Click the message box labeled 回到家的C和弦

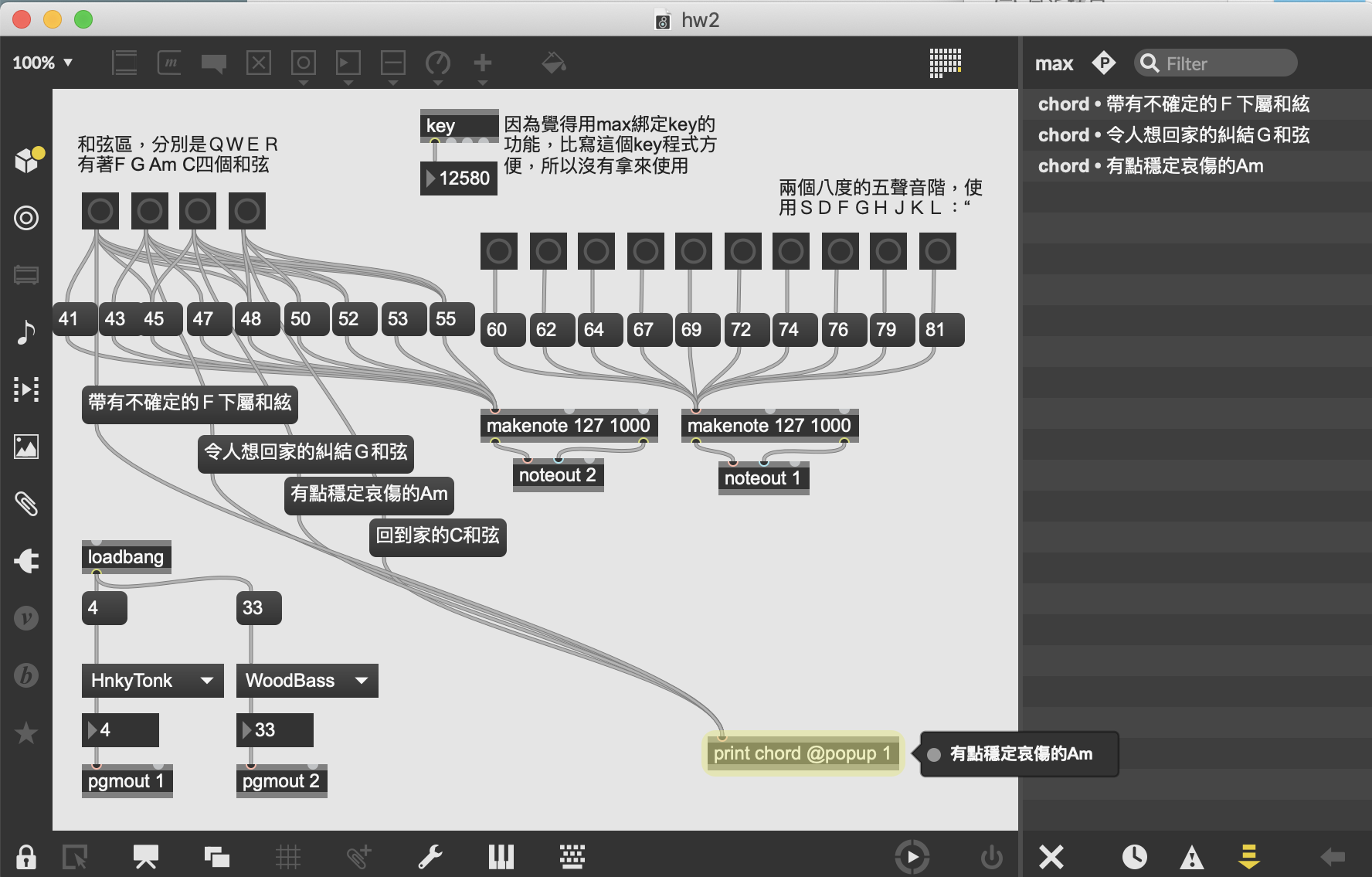click(437, 536)
